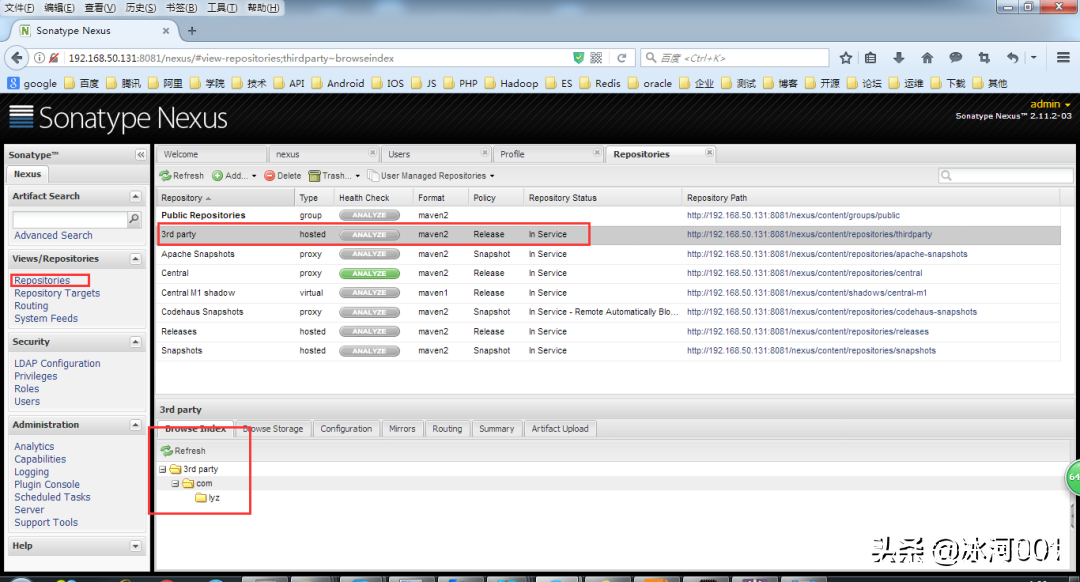Open System Feeds link
This screenshot has width=1080, height=582.
pyautogui.click(x=46, y=319)
